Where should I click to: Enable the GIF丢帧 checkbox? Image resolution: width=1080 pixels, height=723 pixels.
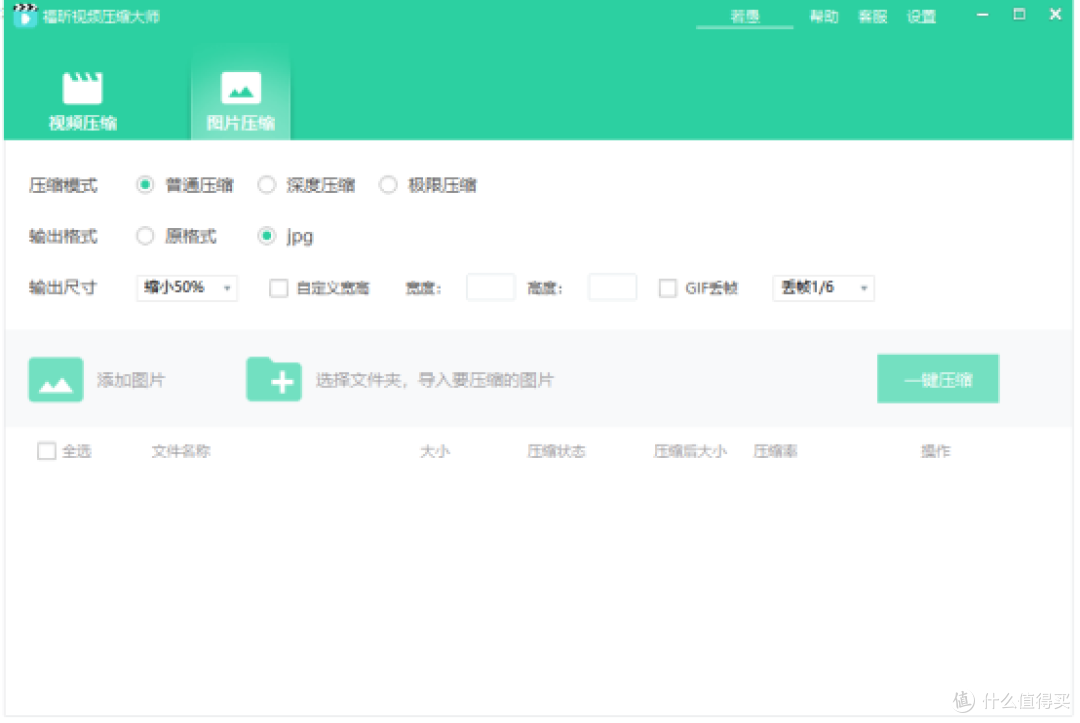coord(667,288)
